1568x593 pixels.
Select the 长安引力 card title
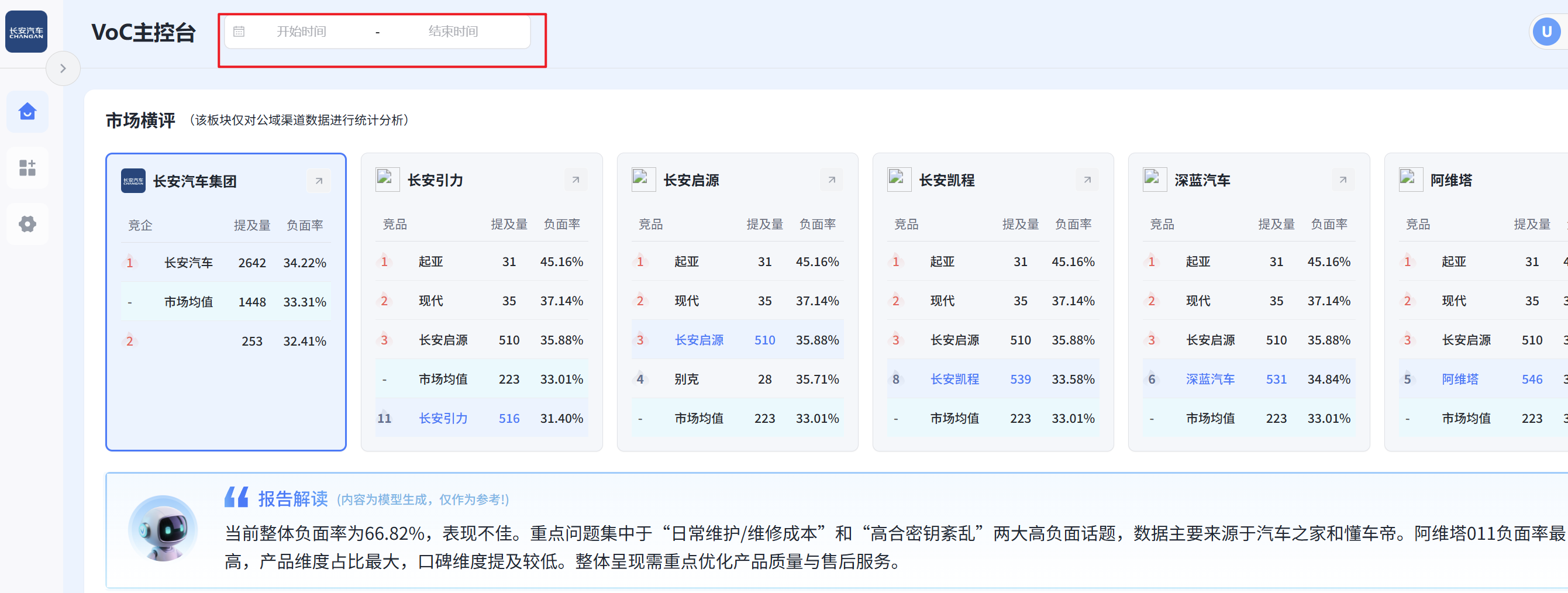click(x=435, y=180)
